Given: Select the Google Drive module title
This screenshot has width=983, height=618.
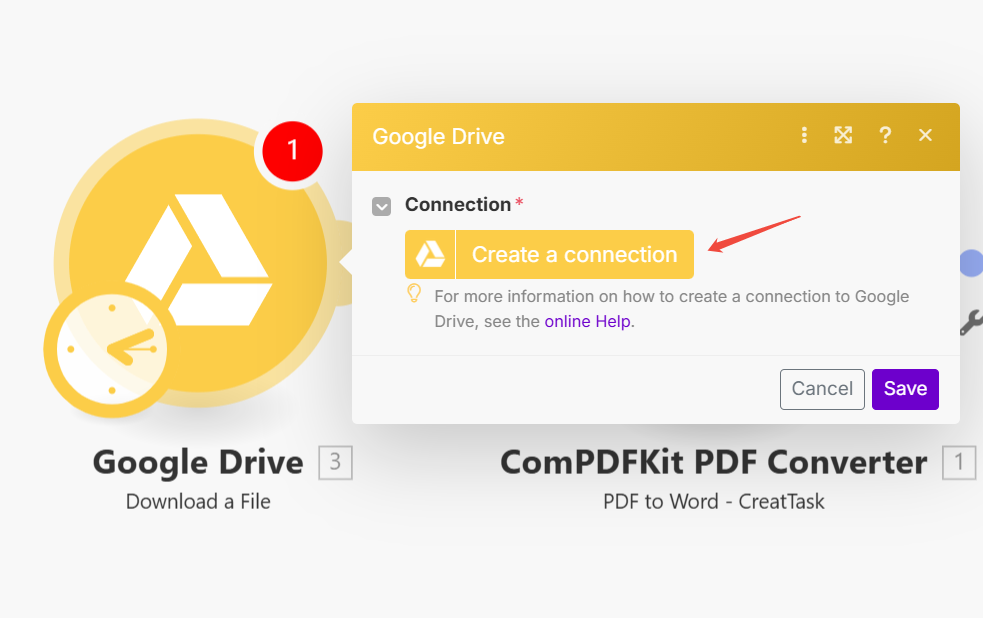Looking at the screenshot, I should pyautogui.click(x=198, y=463).
